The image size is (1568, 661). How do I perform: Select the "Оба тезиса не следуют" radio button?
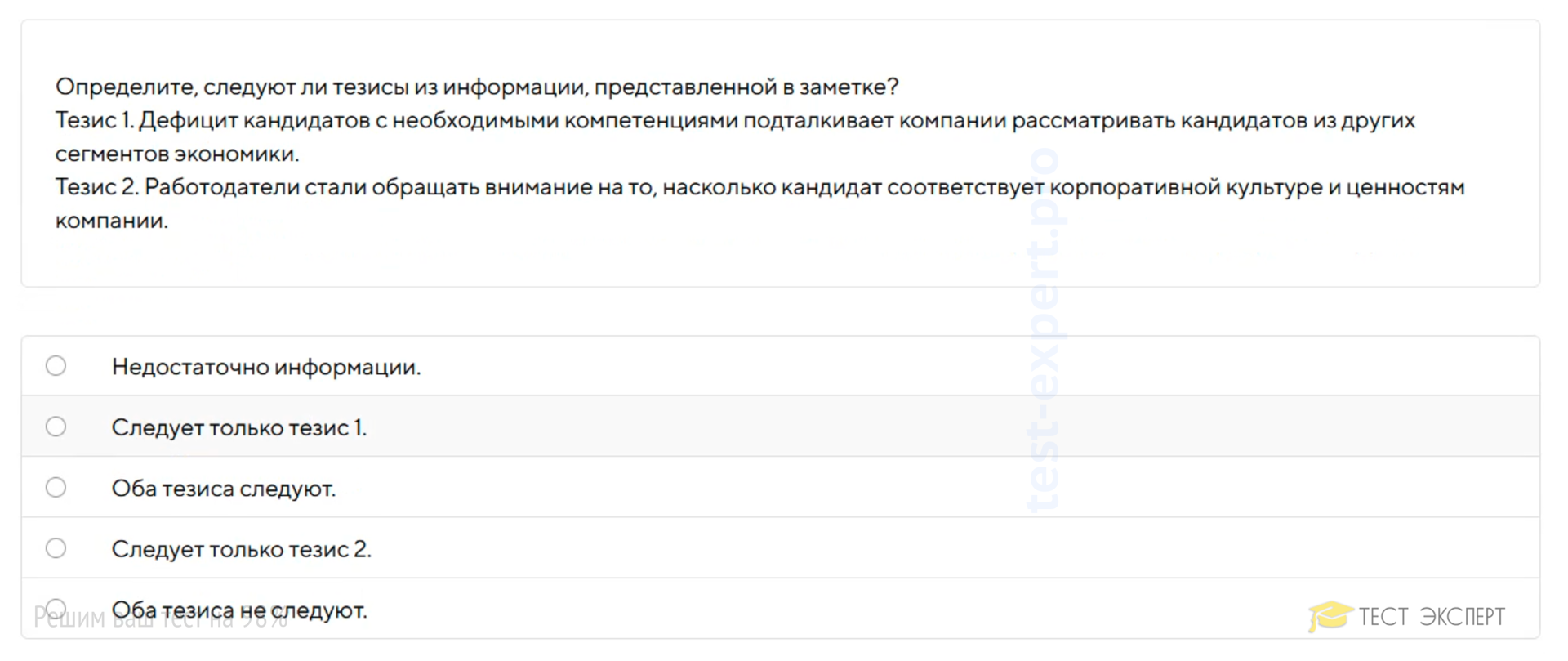click(56, 608)
